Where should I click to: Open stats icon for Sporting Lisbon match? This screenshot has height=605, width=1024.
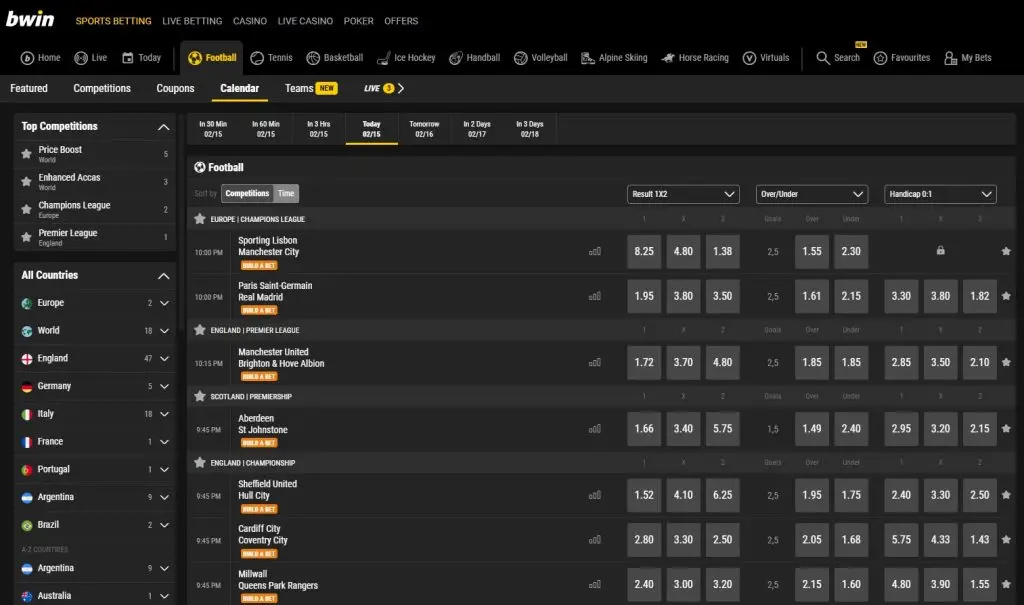[595, 252]
